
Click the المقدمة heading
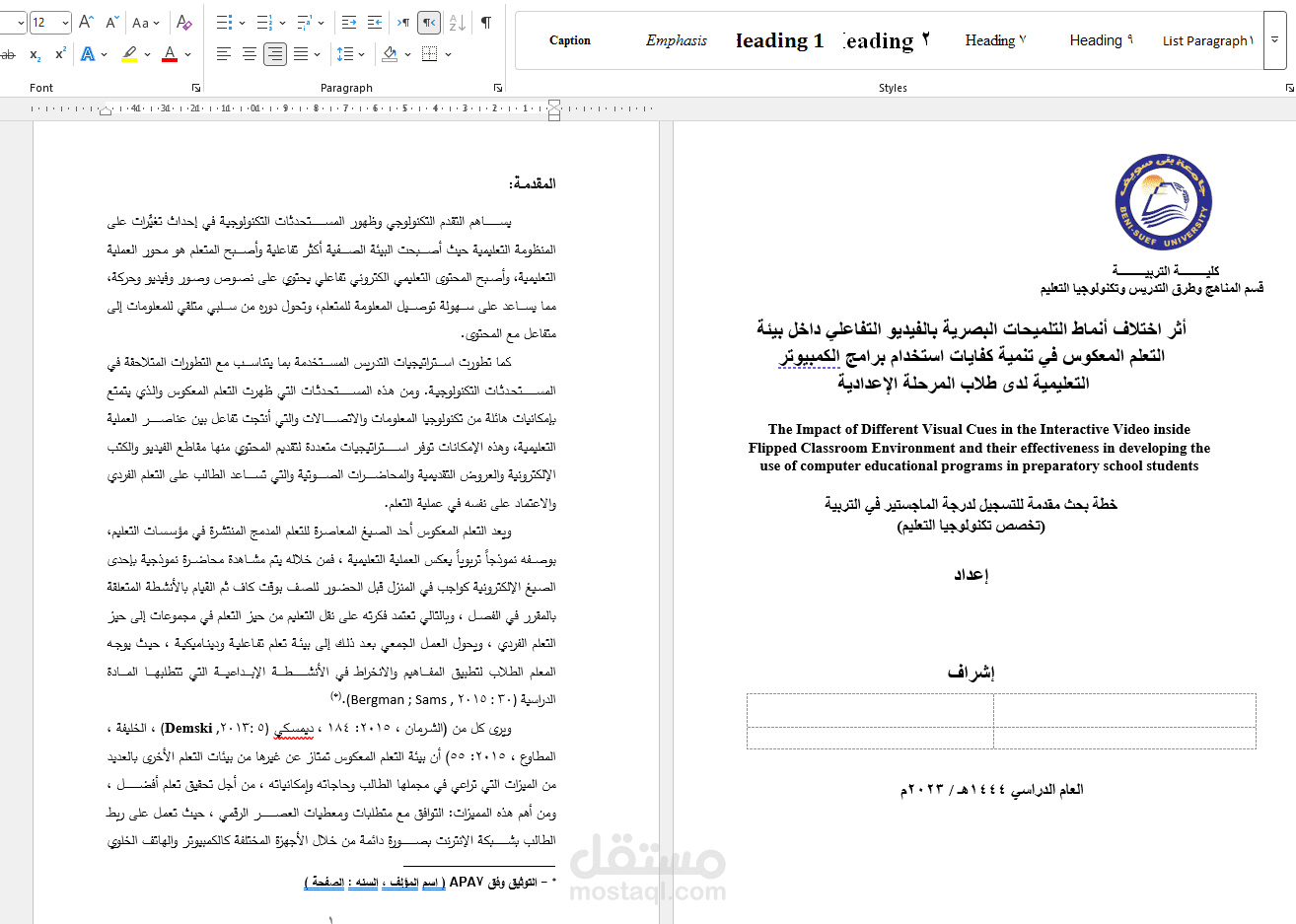click(x=533, y=183)
